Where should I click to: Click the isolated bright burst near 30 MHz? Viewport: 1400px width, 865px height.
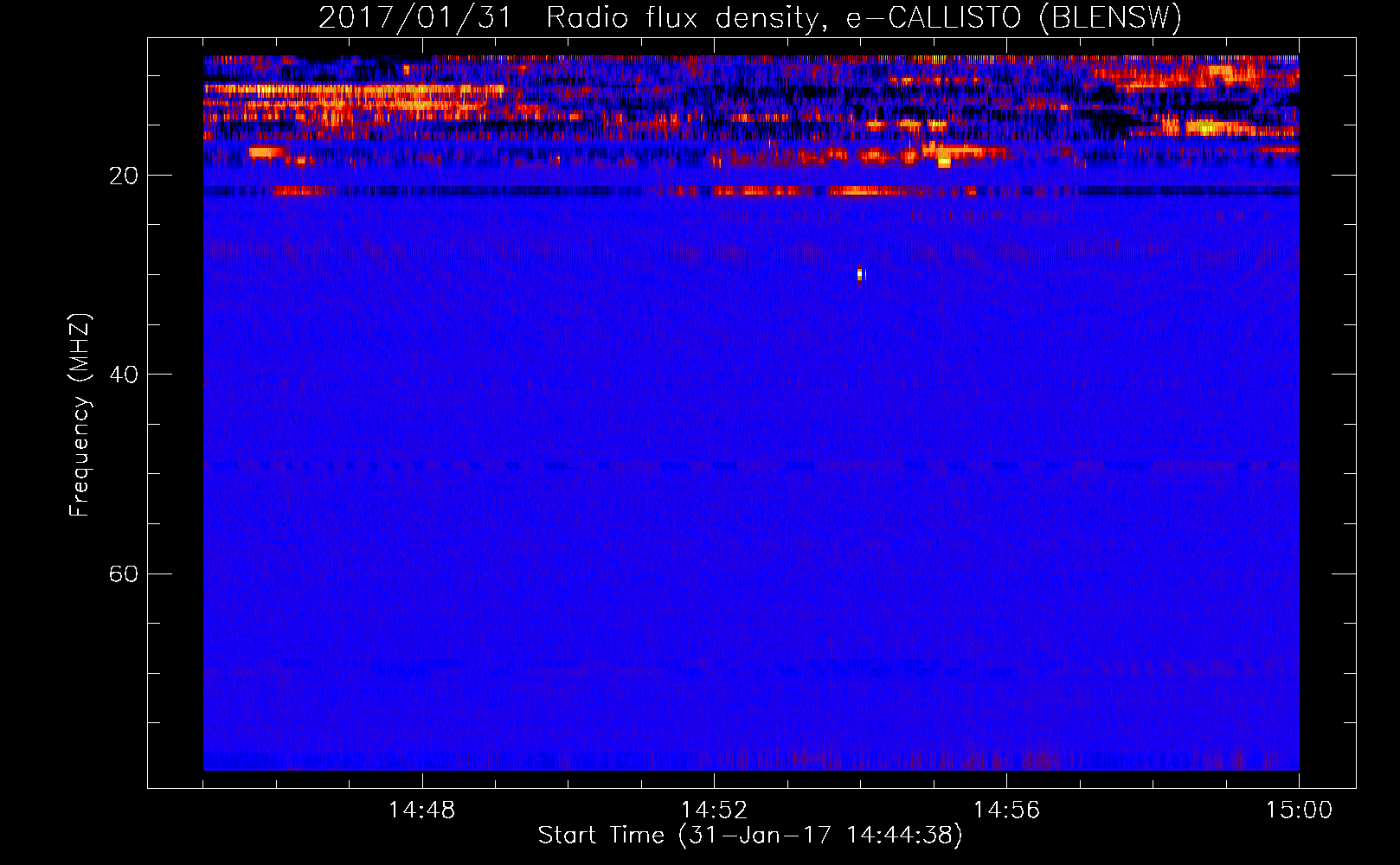(x=861, y=274)
